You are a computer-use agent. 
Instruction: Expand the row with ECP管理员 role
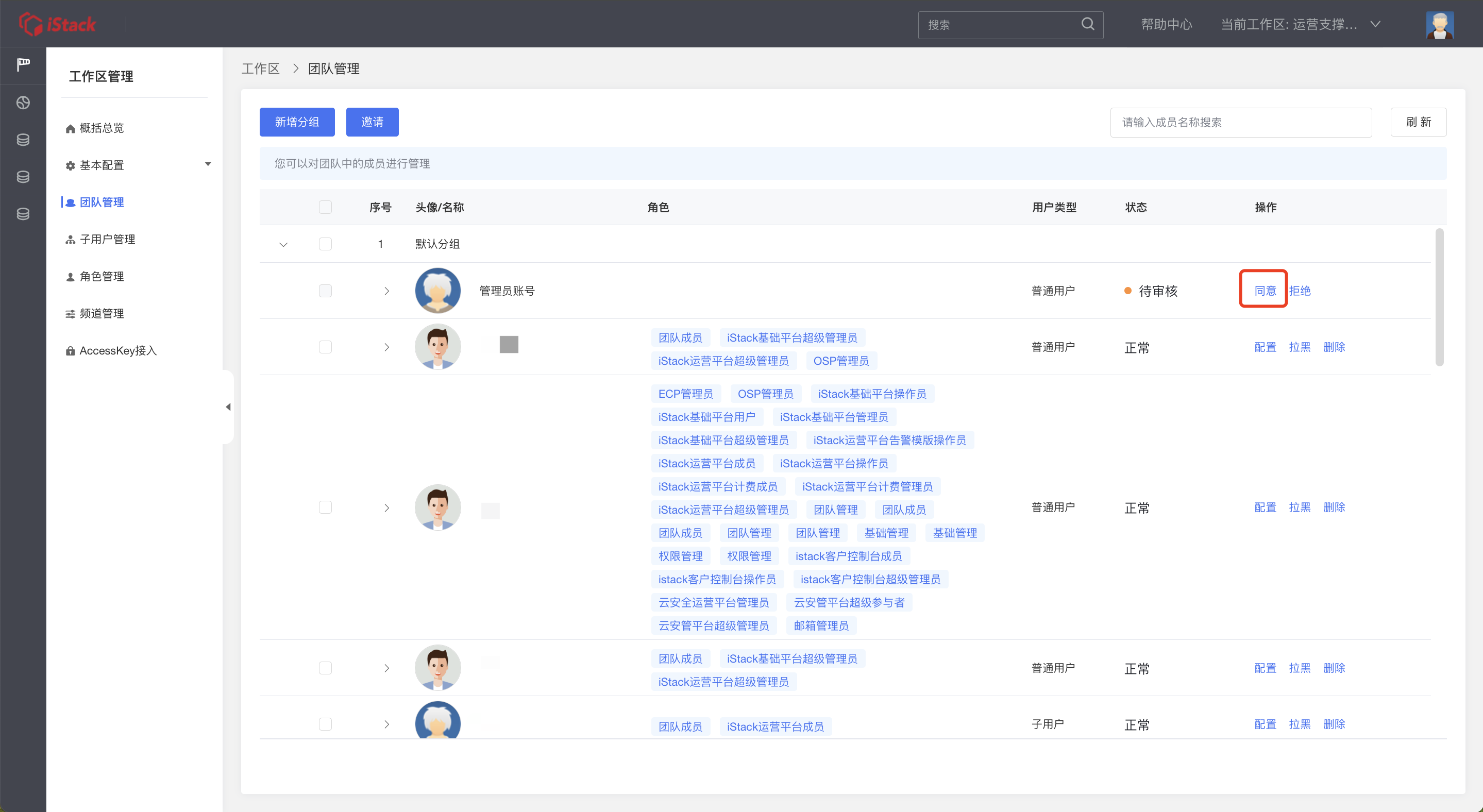(x=387, y=508)
